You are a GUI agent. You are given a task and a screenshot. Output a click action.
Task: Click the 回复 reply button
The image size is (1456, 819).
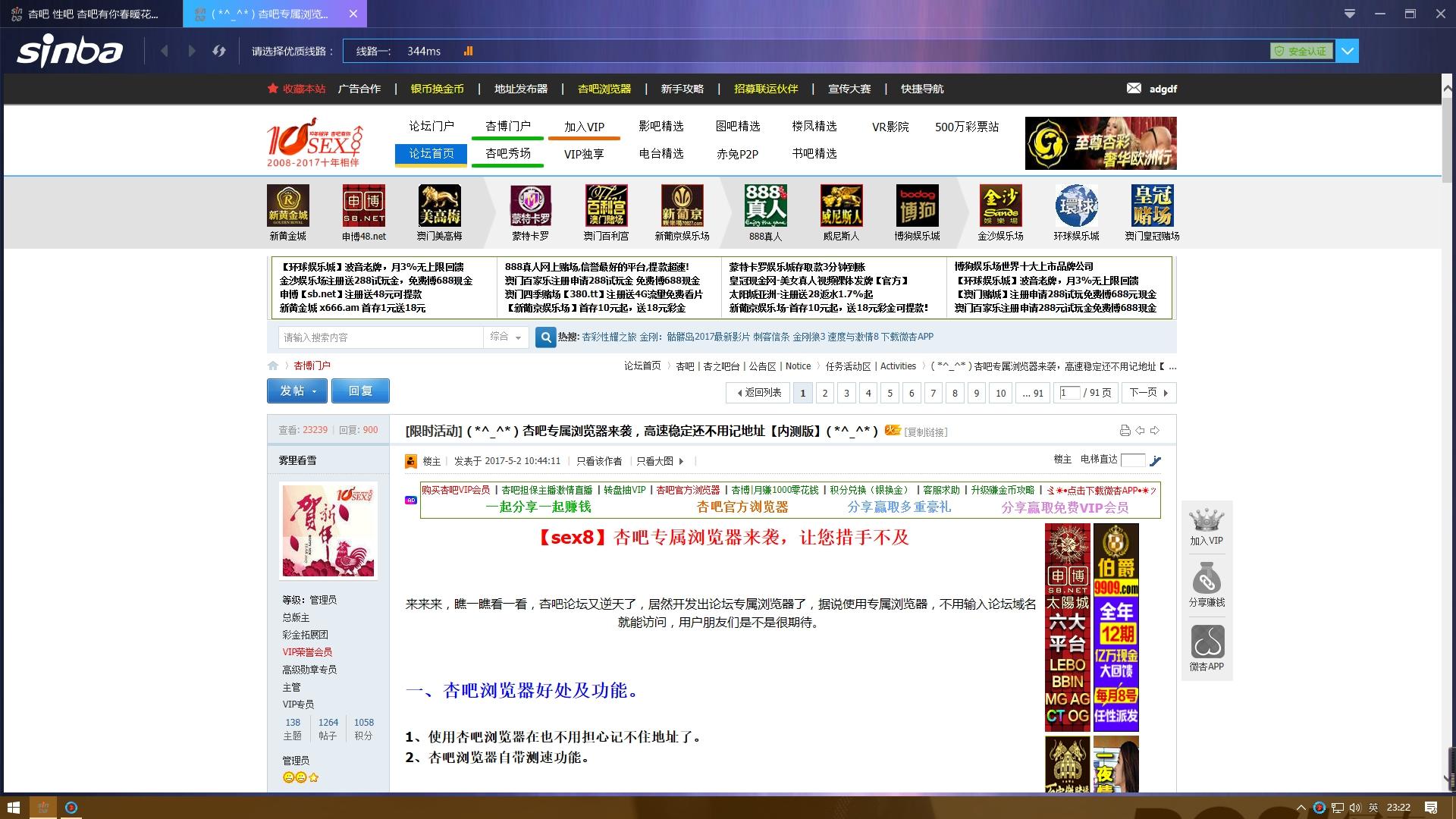click(360, 391)
